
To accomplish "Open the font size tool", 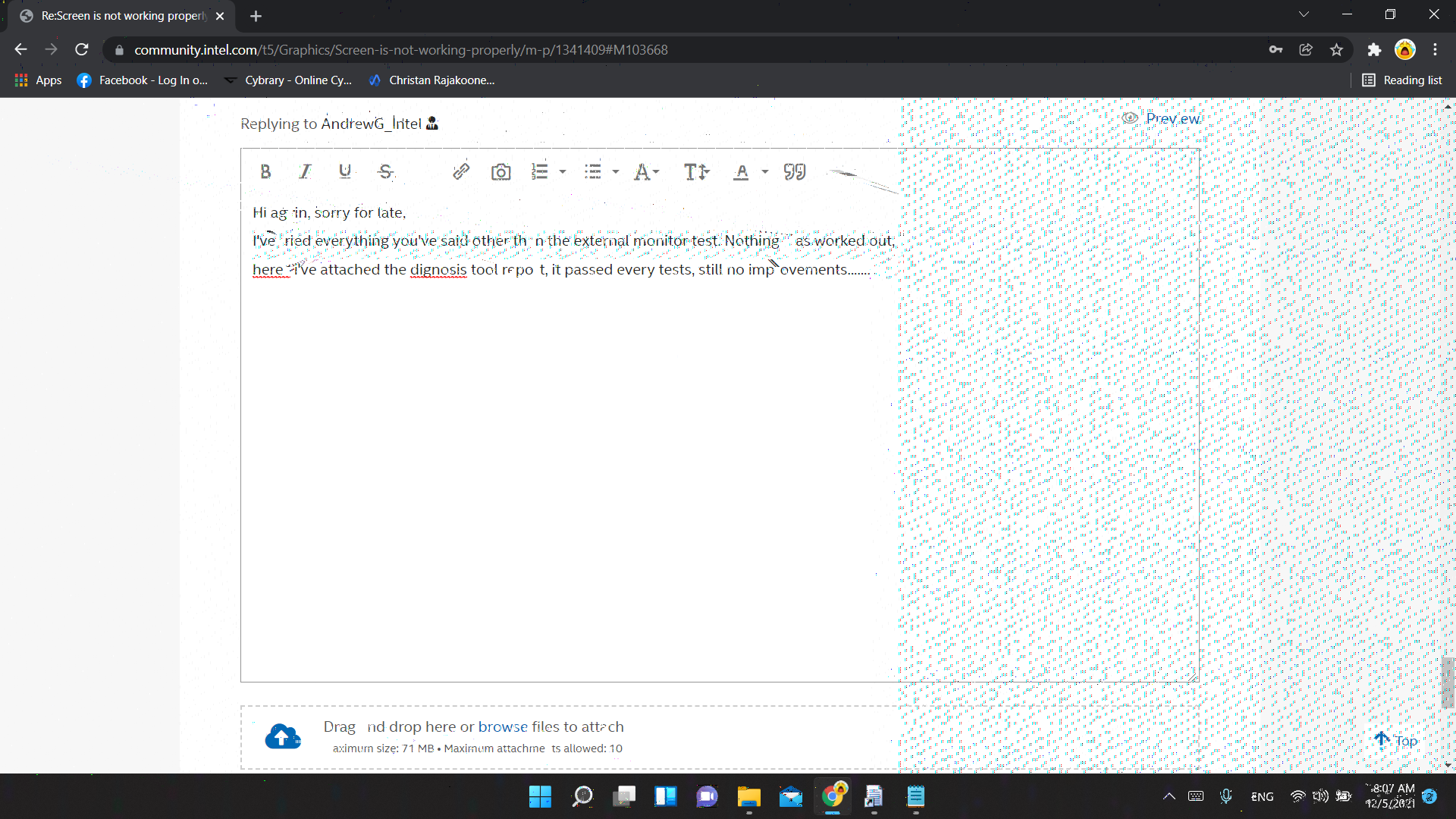I will click(x=696, y=172).
